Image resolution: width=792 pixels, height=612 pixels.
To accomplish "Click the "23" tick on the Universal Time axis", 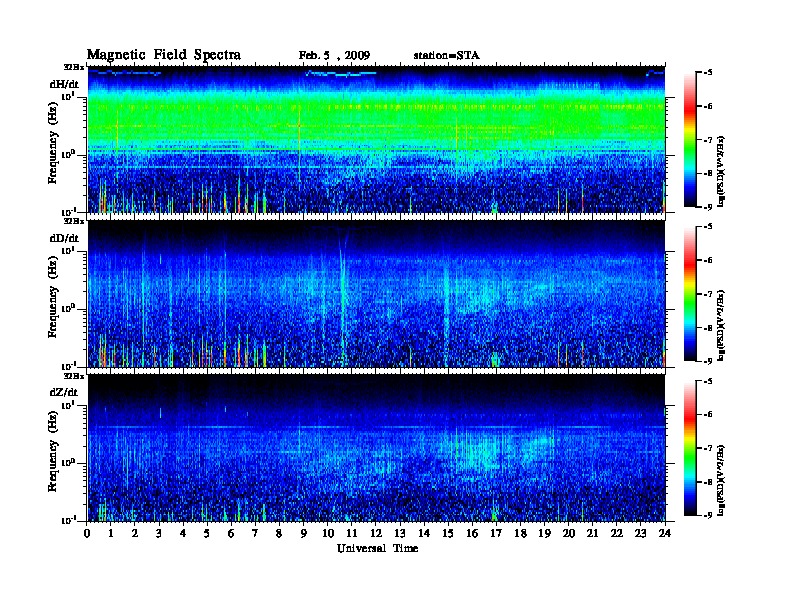I will (640, 534).
